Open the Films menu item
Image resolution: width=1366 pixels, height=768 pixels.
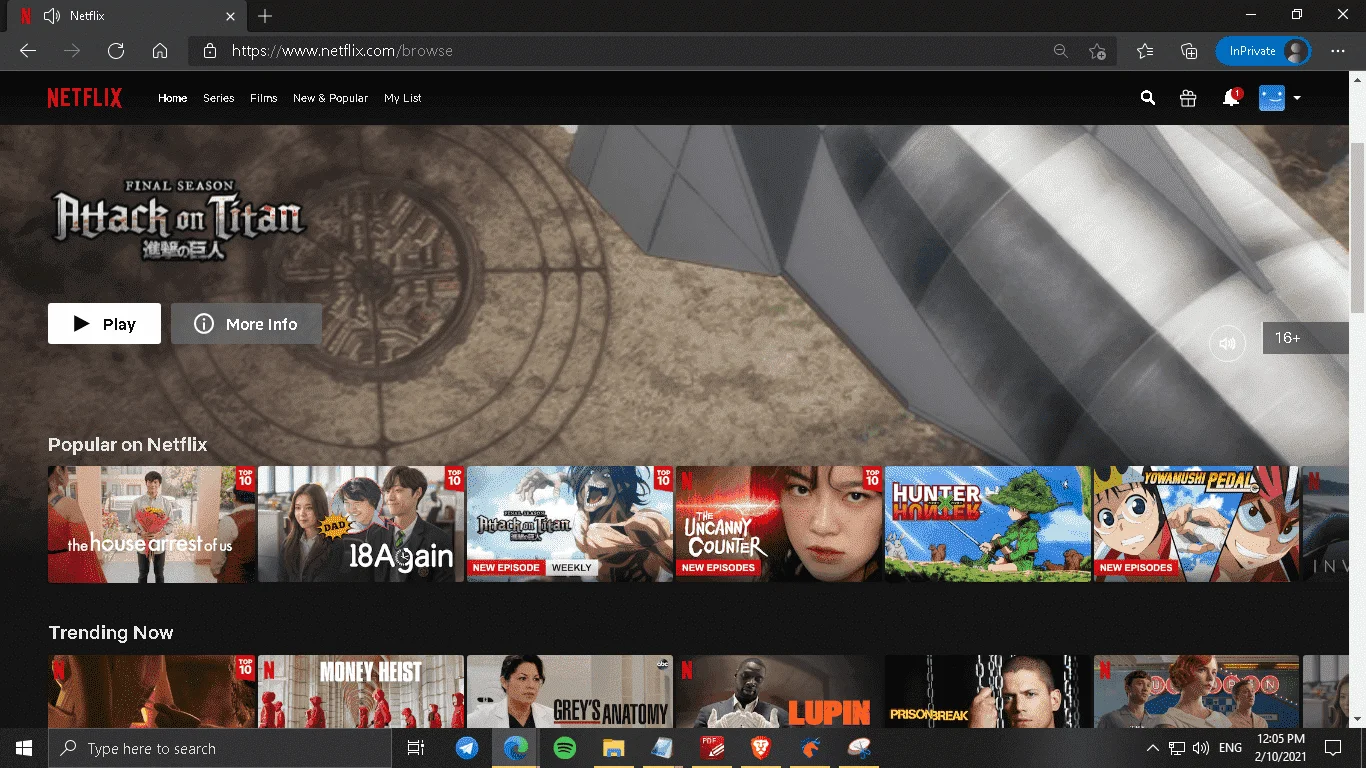click(x=264, y=98)
